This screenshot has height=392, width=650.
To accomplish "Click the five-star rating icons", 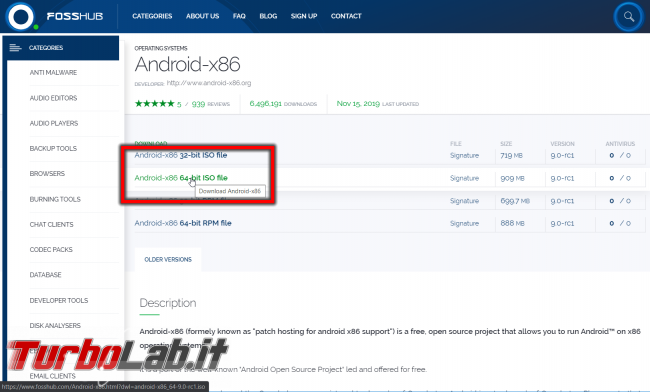I will pos(155,104).
